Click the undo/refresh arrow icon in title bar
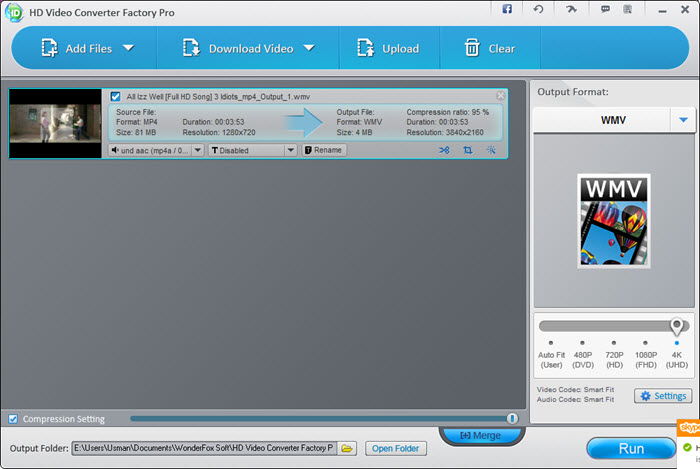700x469 pixels. click(x=538, y=9)
